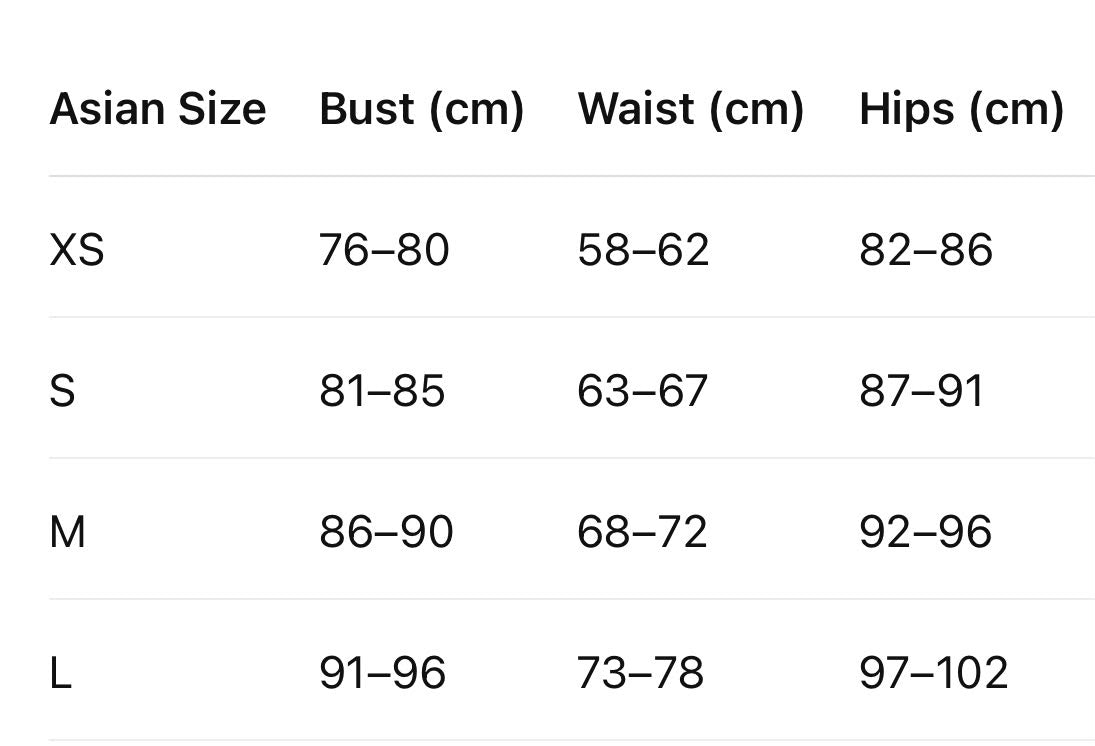This screenshot has height=746, width=1095.
Task: Select the XS size row label
Action: [77, 250]
